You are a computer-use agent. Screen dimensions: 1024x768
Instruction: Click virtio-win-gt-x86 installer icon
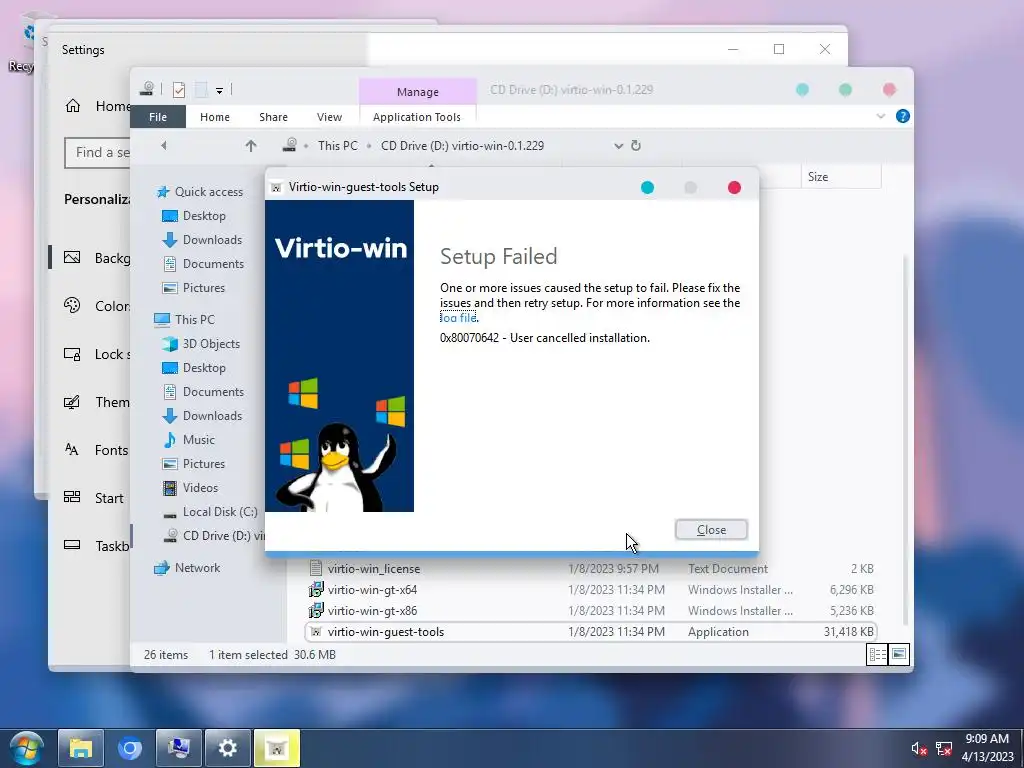tap(316, 611)
